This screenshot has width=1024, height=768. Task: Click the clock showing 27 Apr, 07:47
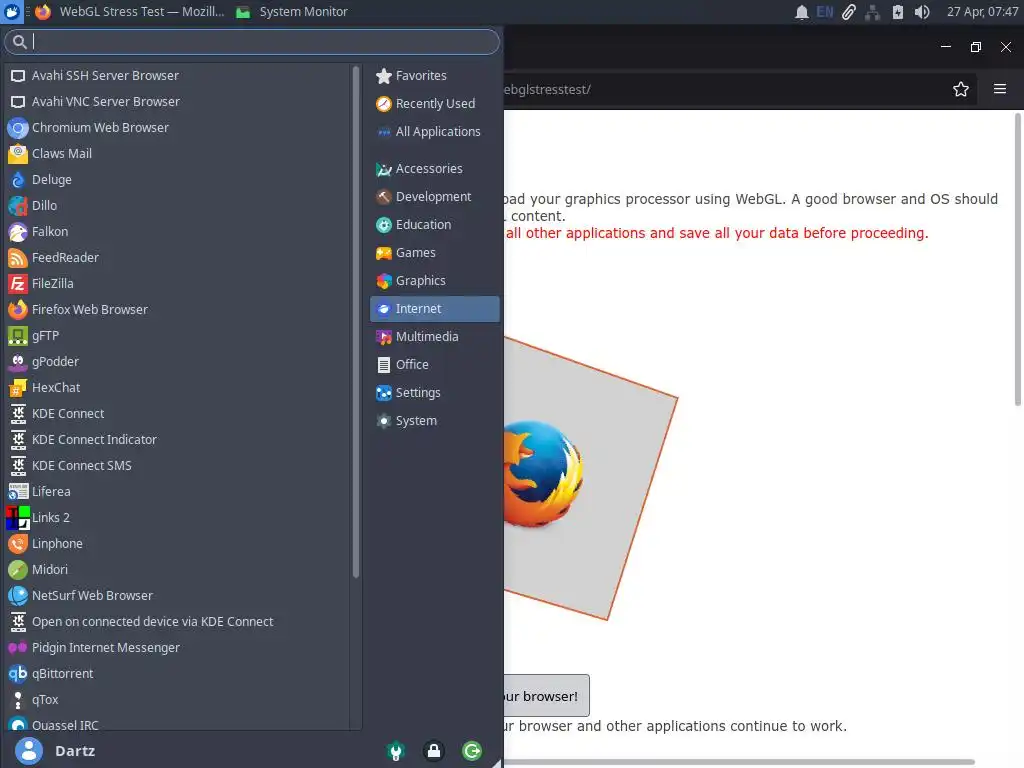982,12
